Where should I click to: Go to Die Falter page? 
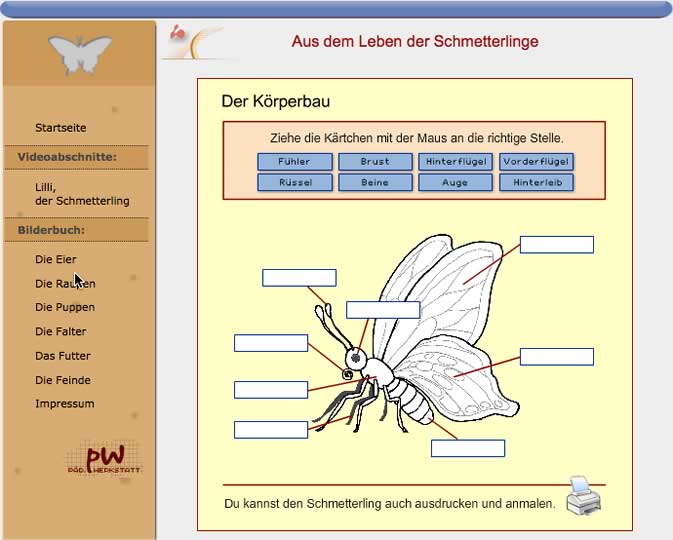(61, 331)
